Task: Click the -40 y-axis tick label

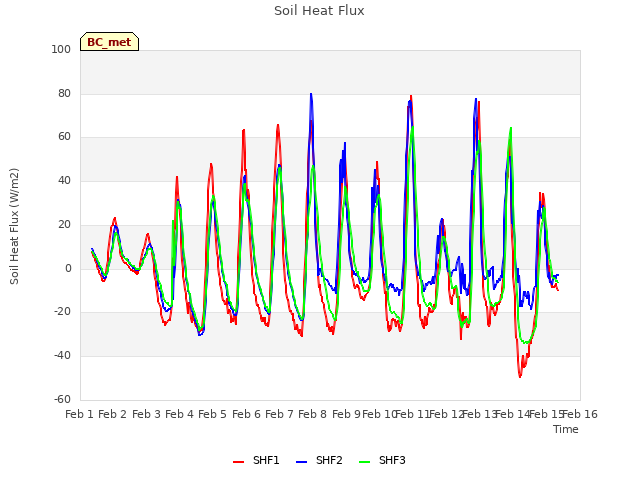Action: (x=62, y=356)
